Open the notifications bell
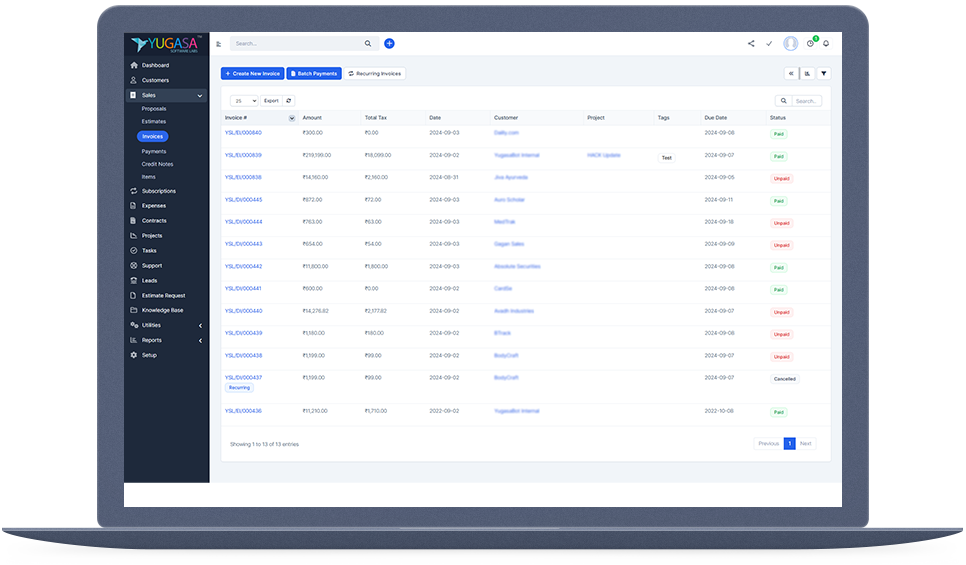The image size is (966, 565). [x=826, y=44]
